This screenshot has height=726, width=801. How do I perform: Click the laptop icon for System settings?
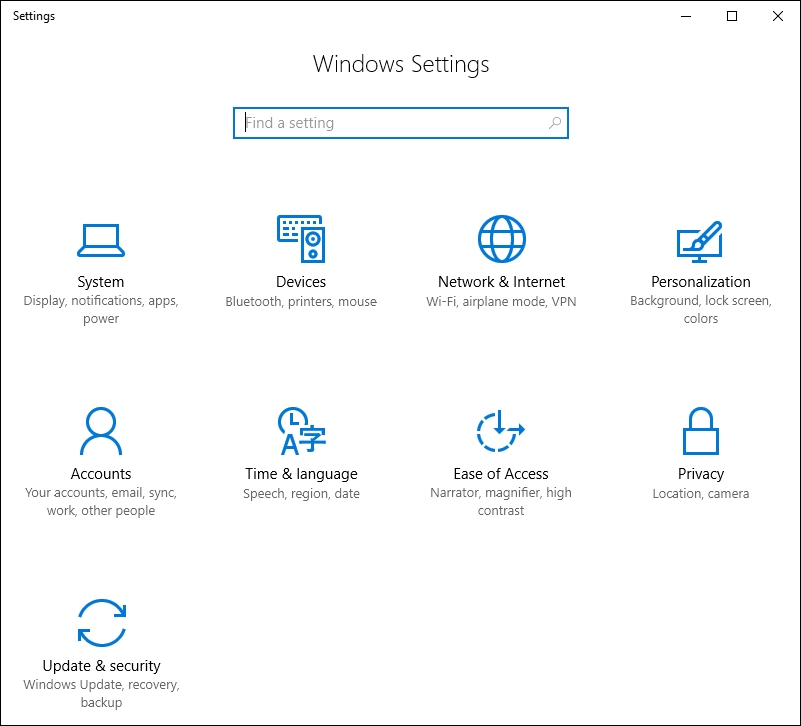101,240
